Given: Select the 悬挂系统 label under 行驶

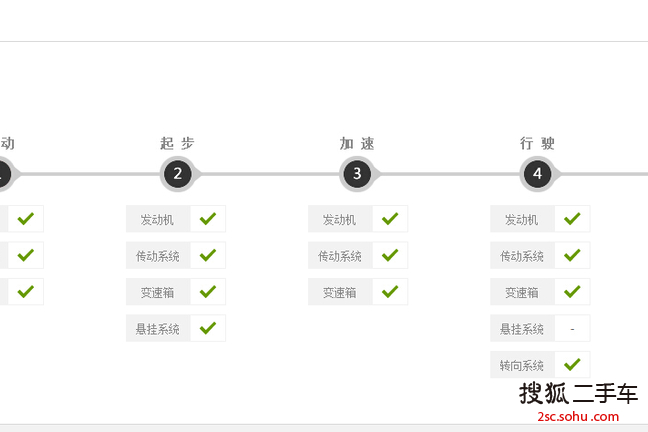Looking at the screenshot, I should pyautogui.click(x=522, y=329).
